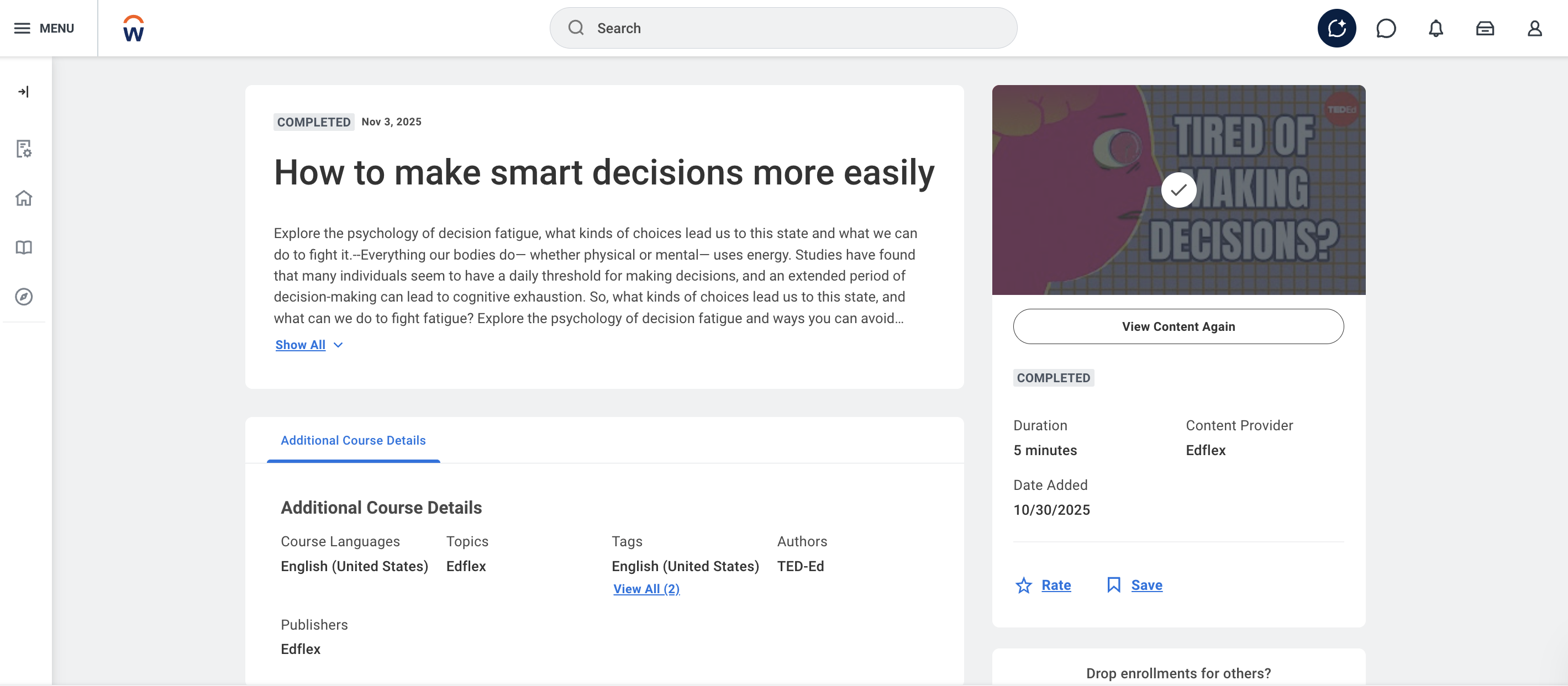Click the bookmark Save icon
Viewport: 1568px width, 686px height.
click(1113, 585)
